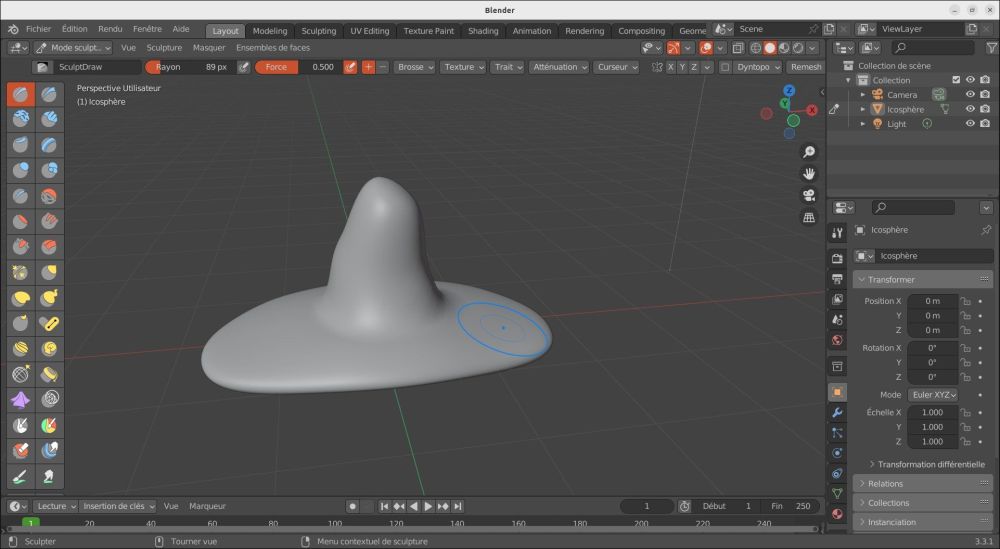Viewport: 1000px width, 549px height.
Task: Open the Euler XYZ rotation mode dropdown
Action: click(934, 395)
